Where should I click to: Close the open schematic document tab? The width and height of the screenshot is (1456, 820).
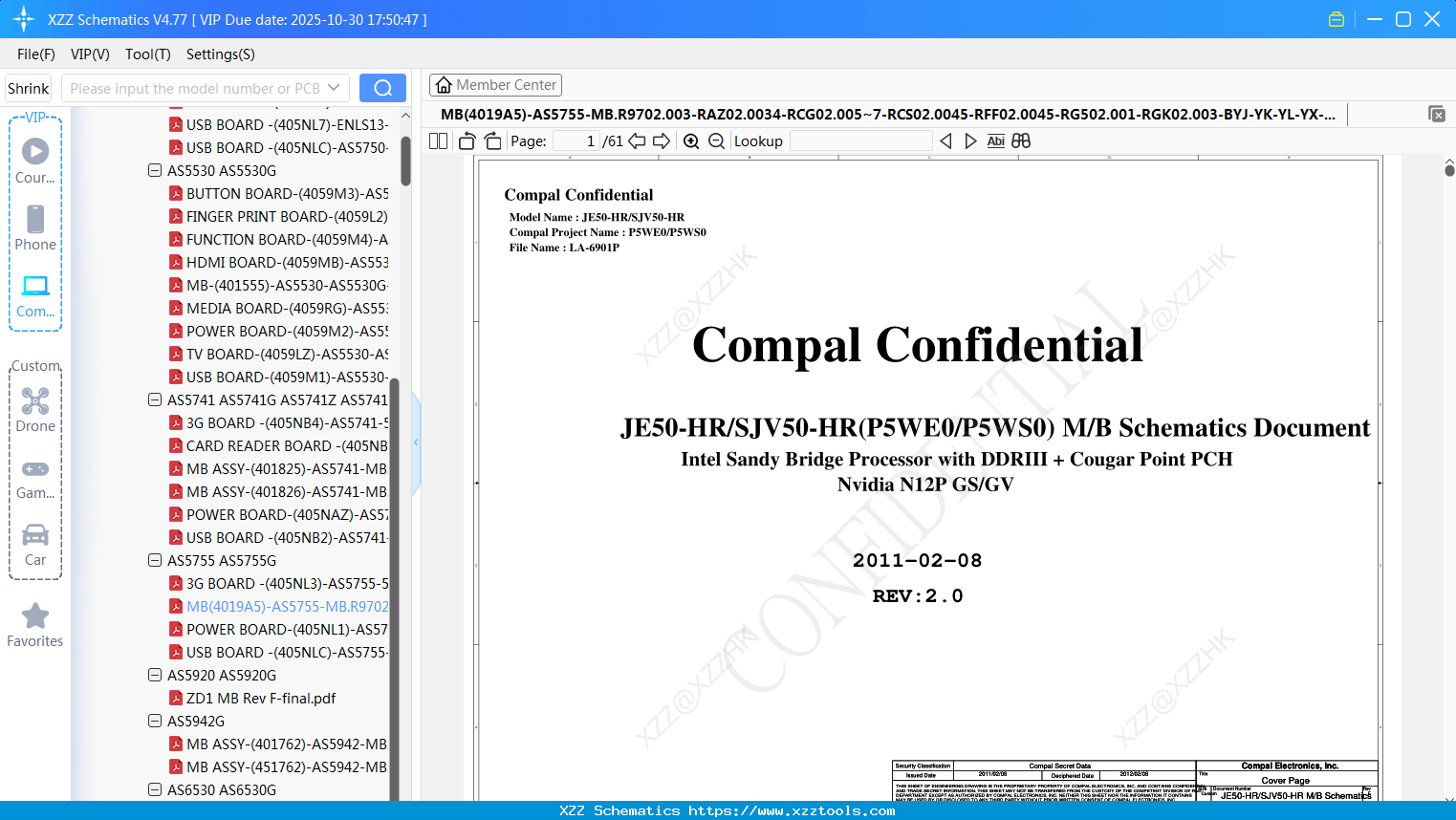pos(1437,114)
